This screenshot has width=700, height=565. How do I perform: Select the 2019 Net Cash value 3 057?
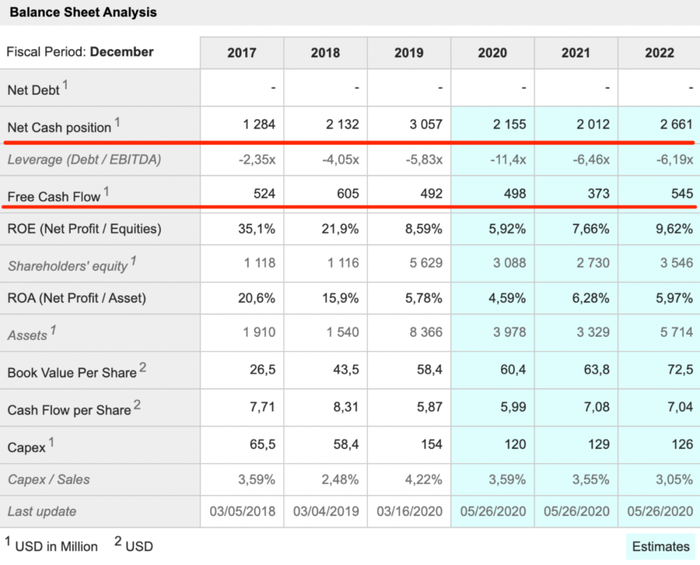point(425,124)
